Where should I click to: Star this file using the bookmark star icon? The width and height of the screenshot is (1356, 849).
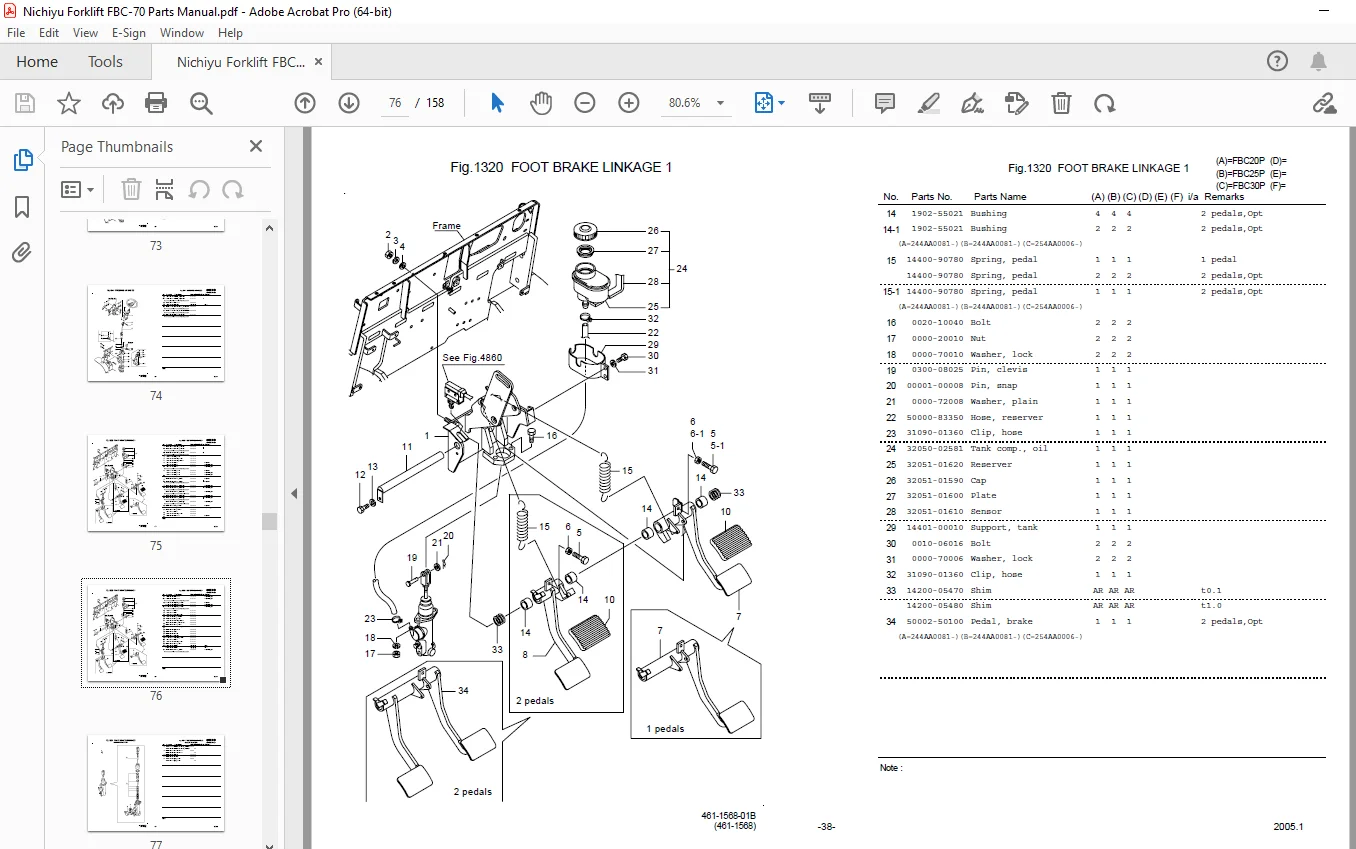tap(69, 103)
